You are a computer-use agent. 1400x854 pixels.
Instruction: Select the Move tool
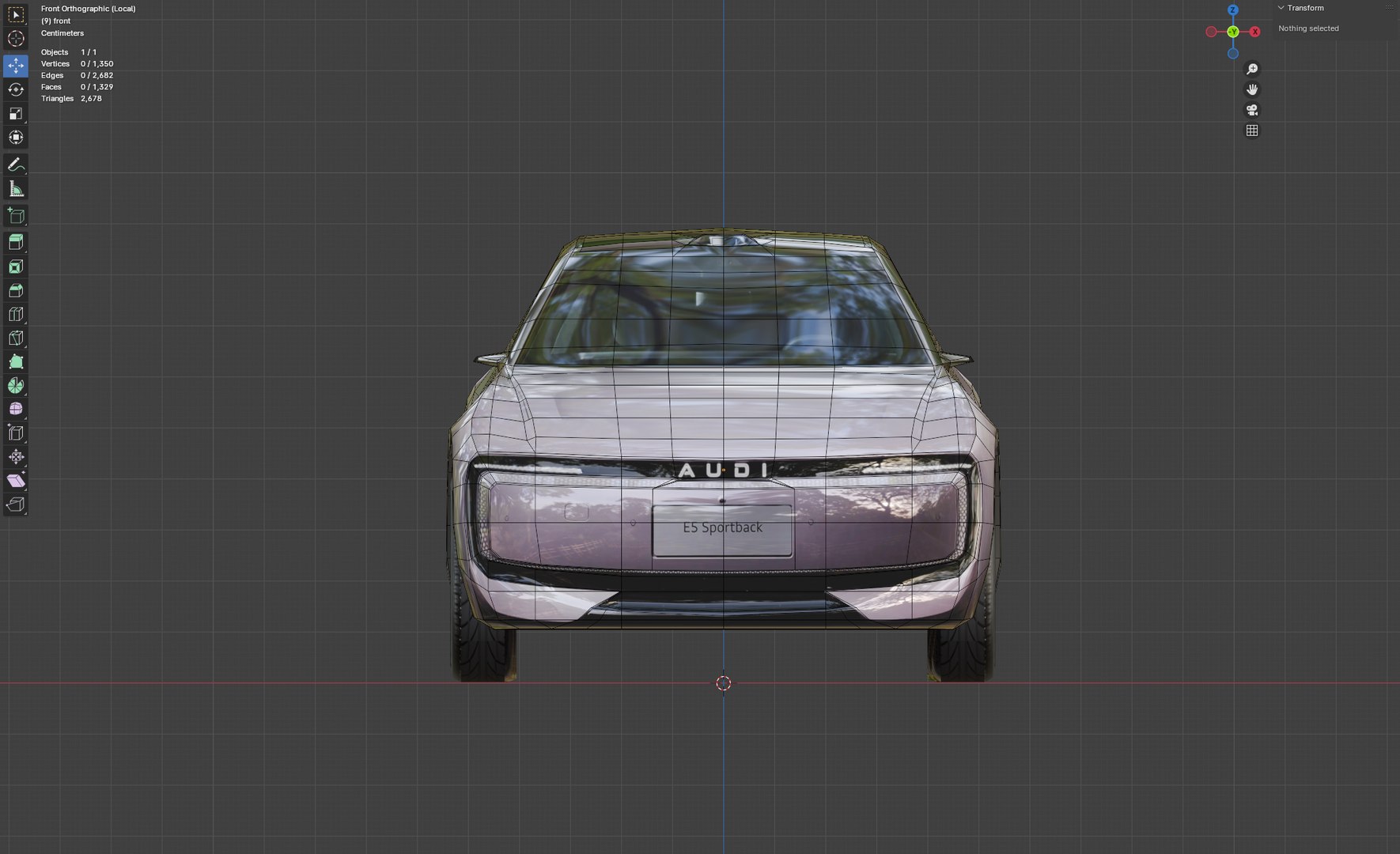click(16, 66)
